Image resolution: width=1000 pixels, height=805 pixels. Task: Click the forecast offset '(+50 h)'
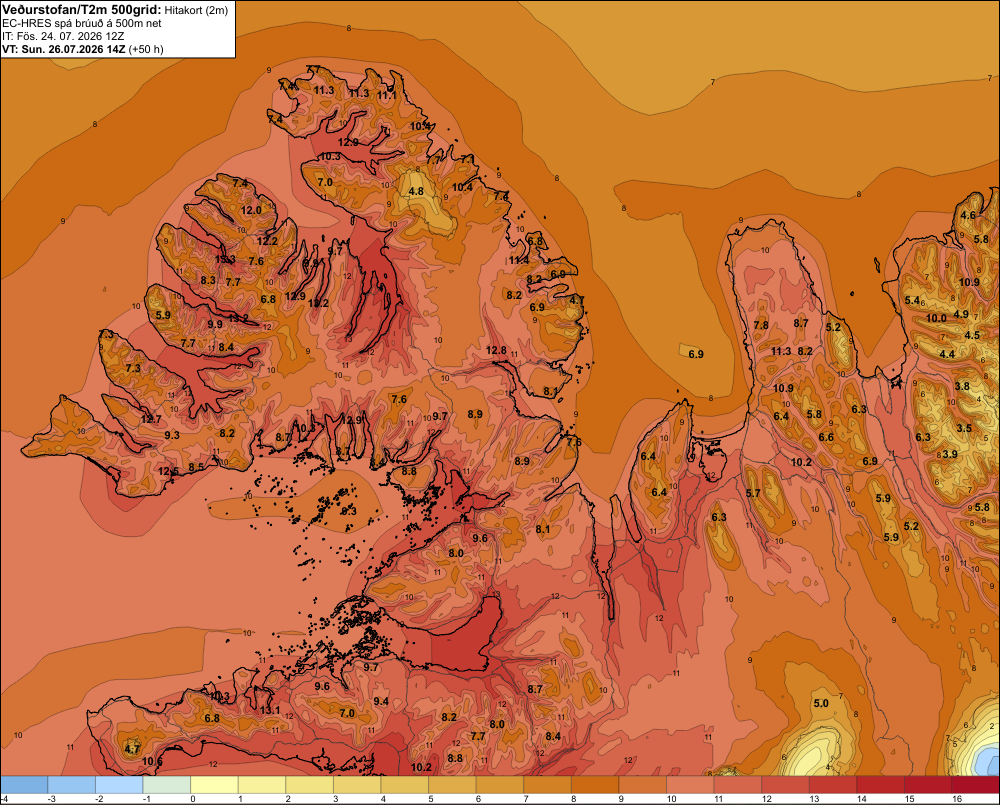point(146,49)
